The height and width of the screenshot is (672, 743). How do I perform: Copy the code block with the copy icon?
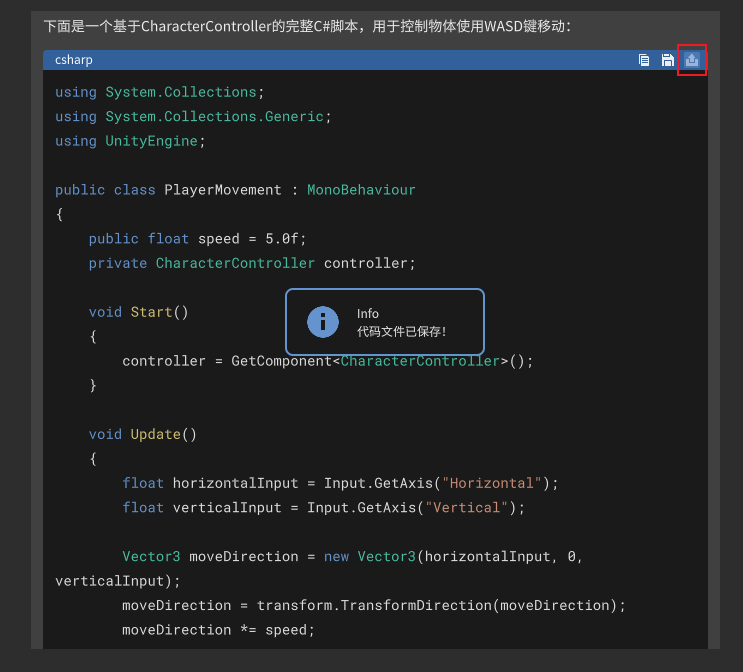pos(644,60)
